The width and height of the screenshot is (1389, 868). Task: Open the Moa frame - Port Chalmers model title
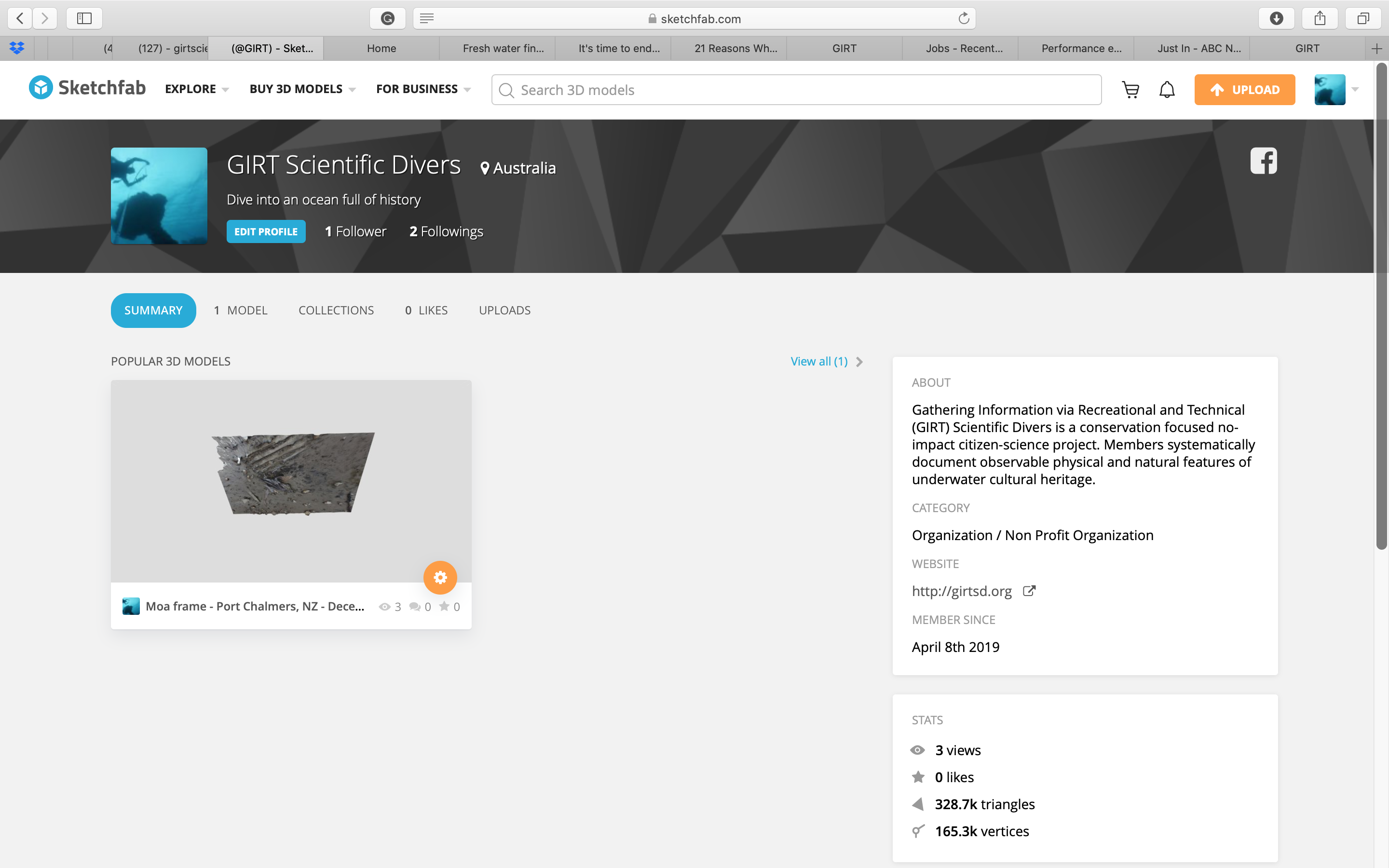(255, 606)
